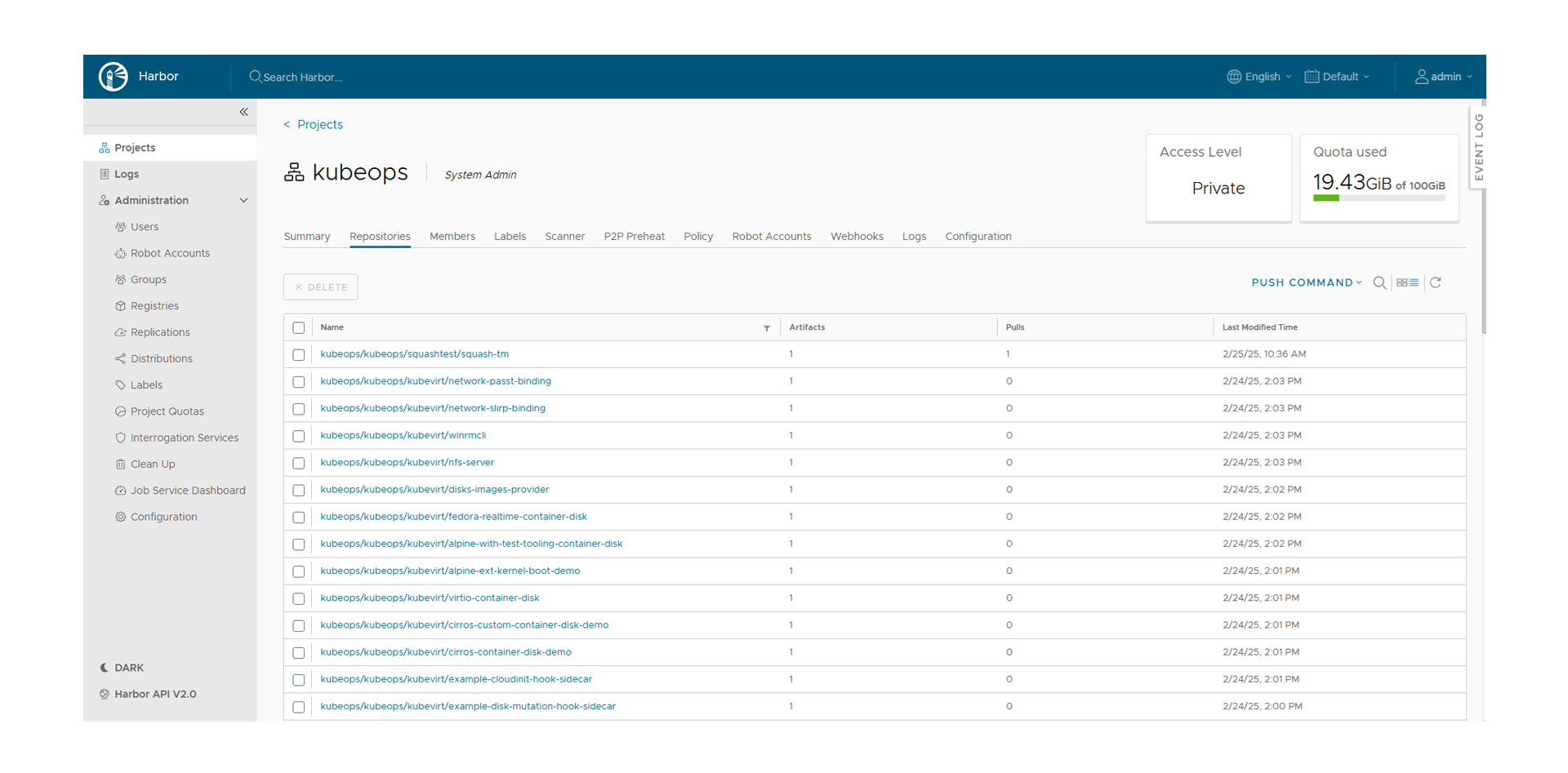Click the Interrogation Services shield icon

coord(121,438)
